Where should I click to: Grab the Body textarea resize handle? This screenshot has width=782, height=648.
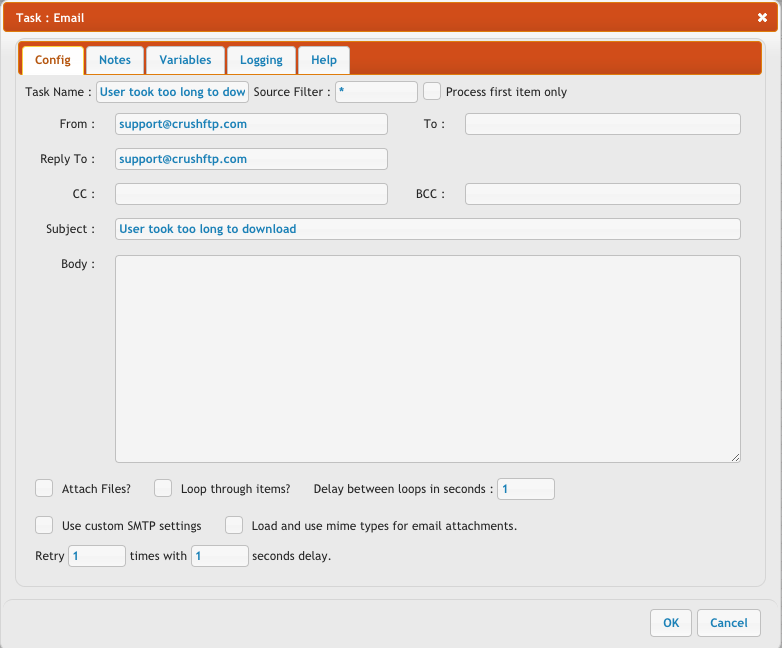(736, 457)
